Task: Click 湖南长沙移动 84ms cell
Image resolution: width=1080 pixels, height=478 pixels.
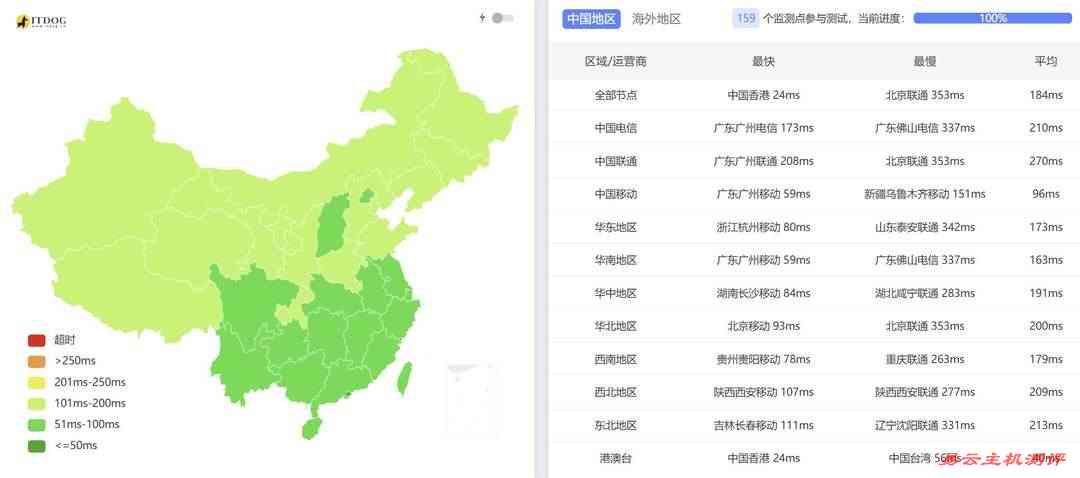Action: pos(763,293)
